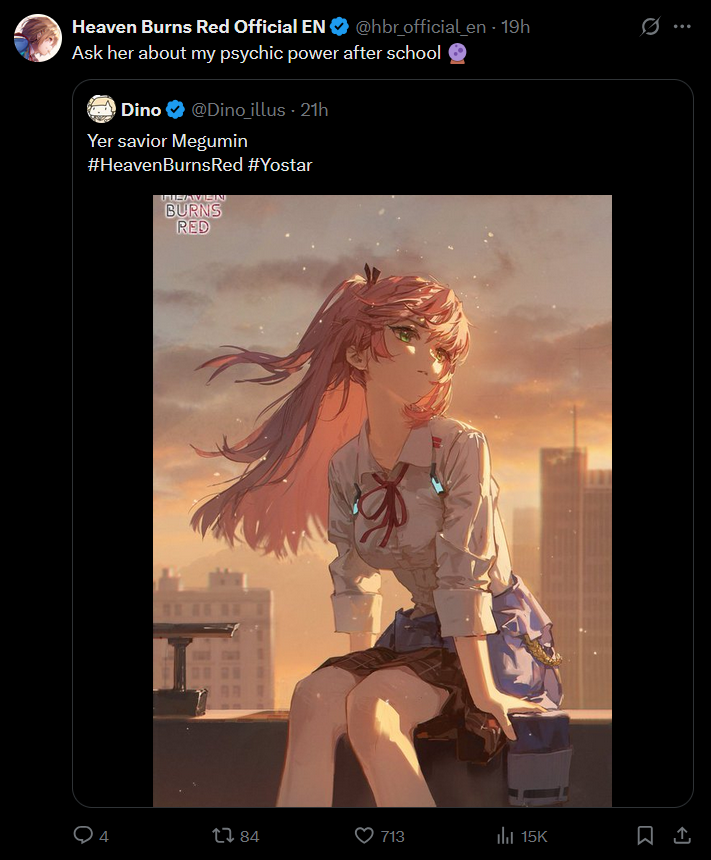Click the Dino display name
Image resolution: width=711 pixels, height=860 pixels.
141,110
